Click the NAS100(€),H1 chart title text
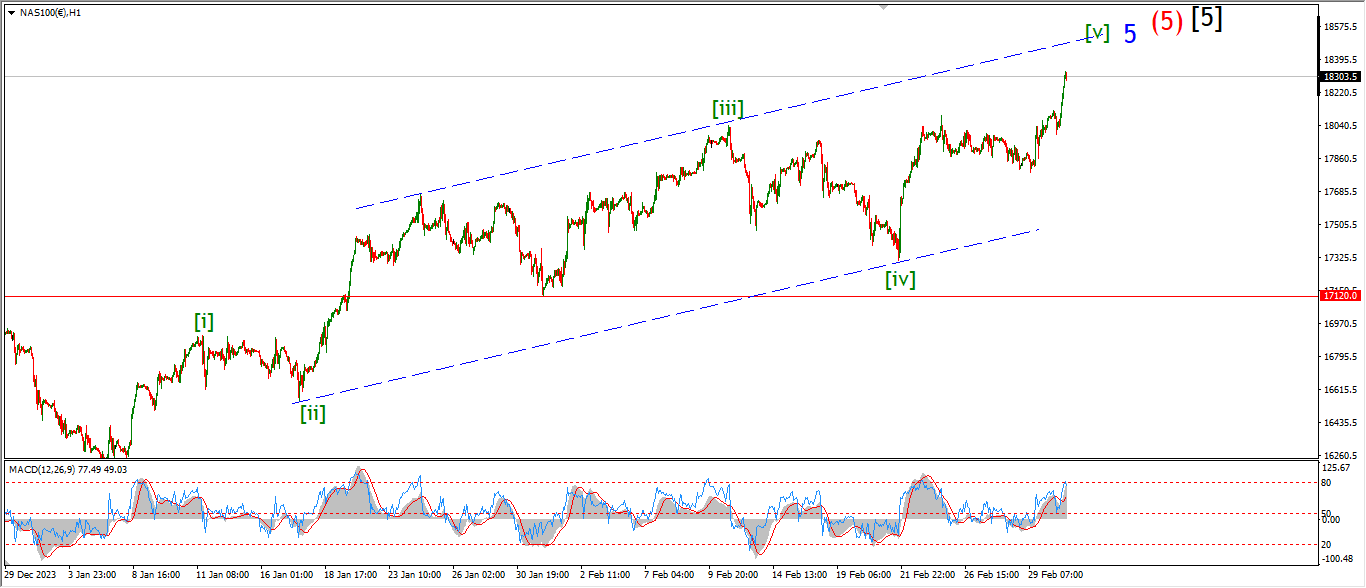 pyautogui.click(x=50, y=13)
